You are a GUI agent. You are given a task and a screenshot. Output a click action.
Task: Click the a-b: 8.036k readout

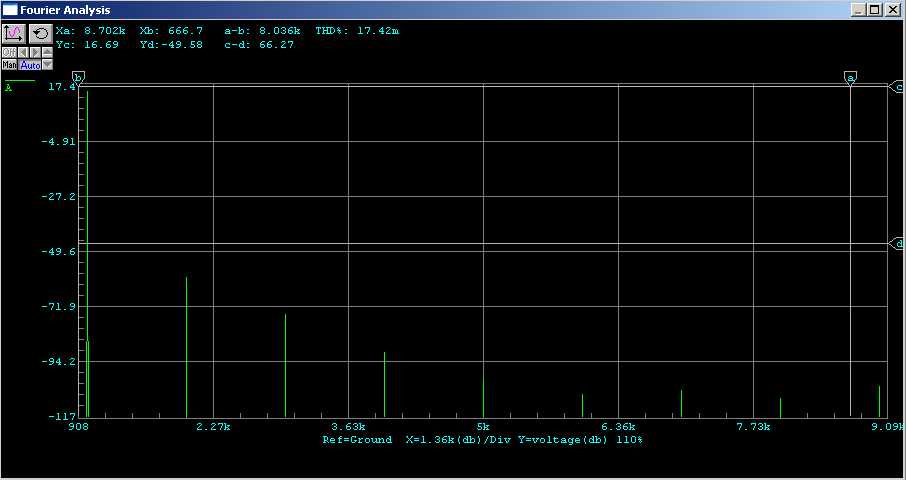[x=263, y=31]
